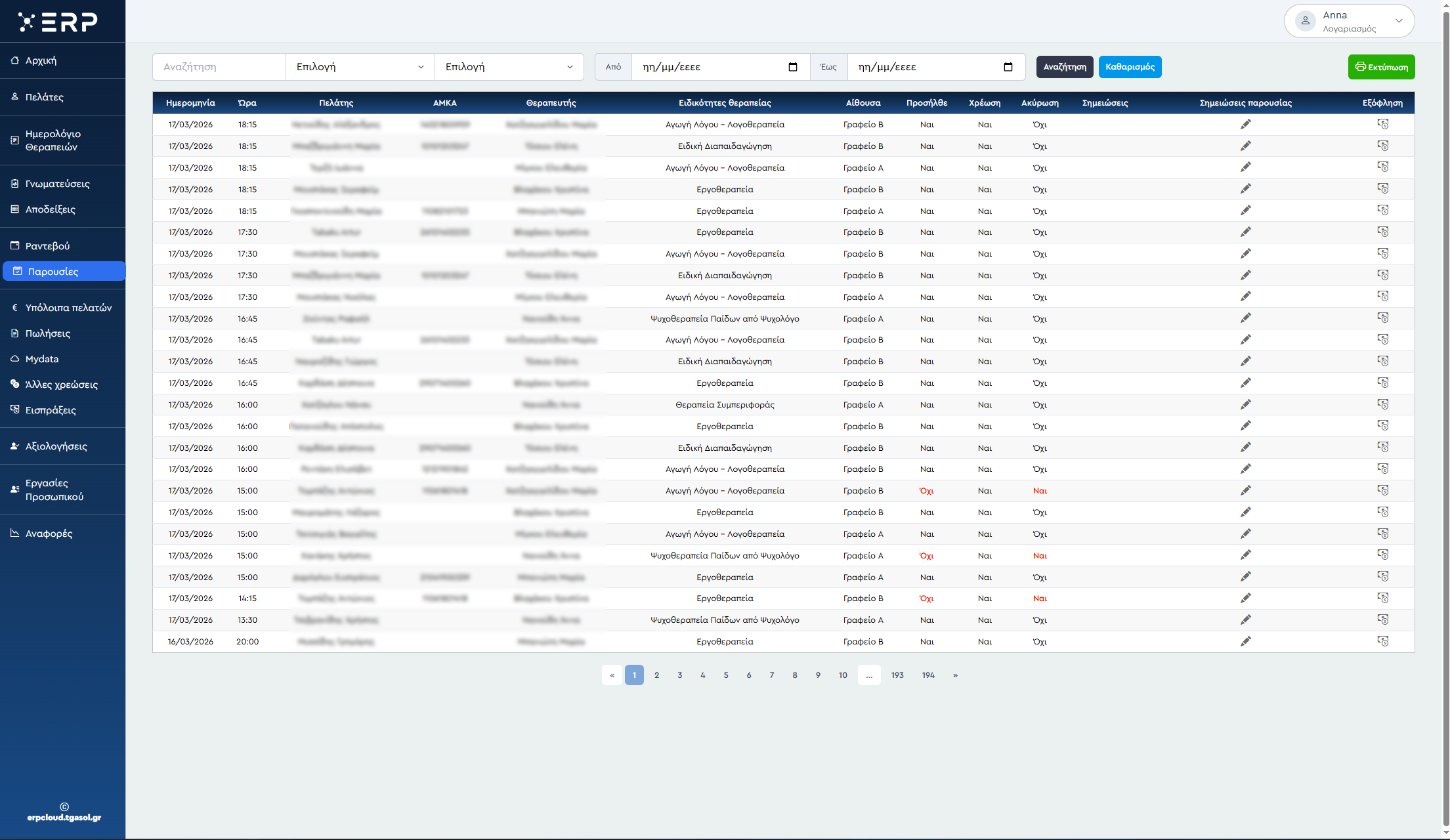The image size is (1450, 840).
Task: Open the Anna account dropdown
Action: (x=1349, y=21)
